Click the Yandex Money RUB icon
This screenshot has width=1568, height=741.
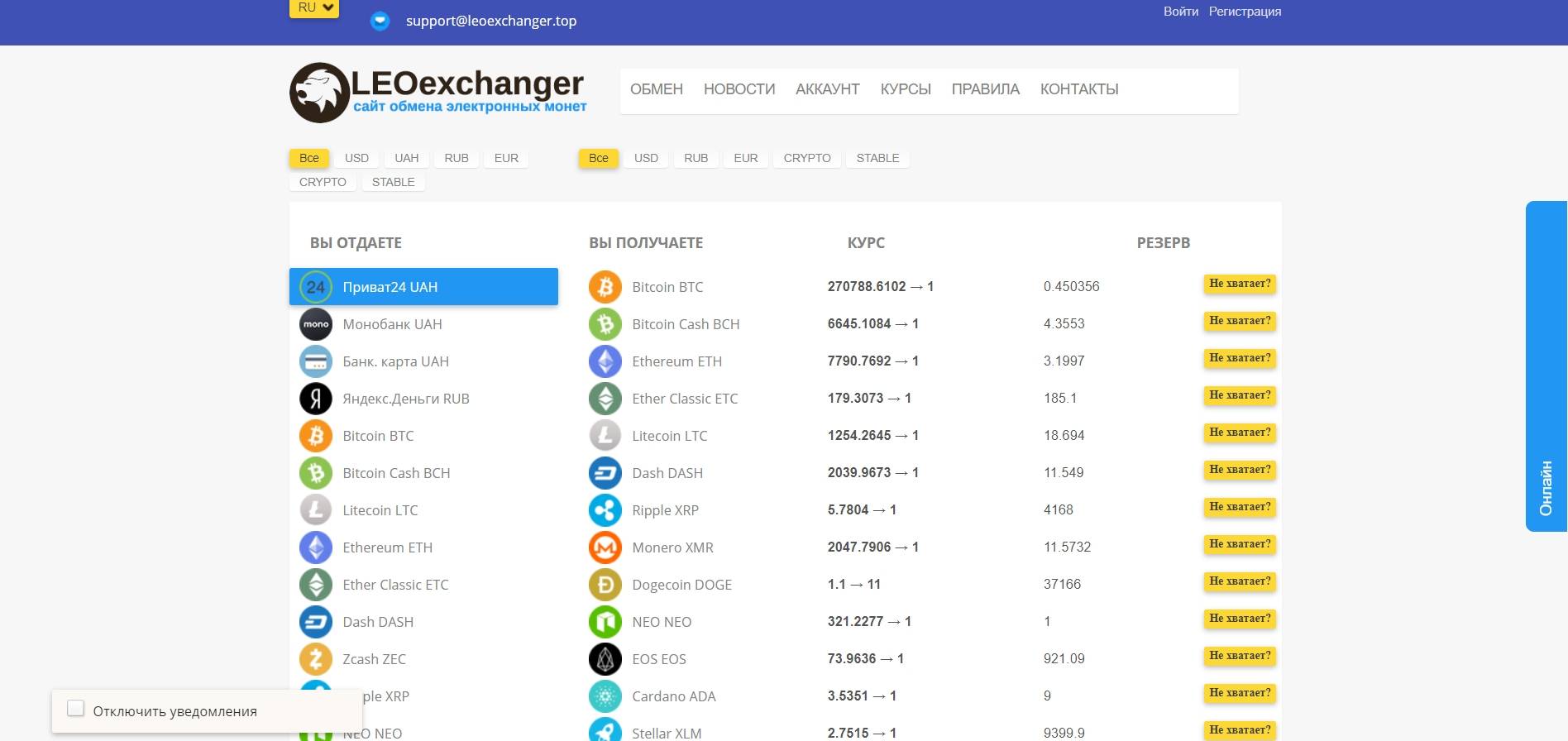tap(316, 399)
